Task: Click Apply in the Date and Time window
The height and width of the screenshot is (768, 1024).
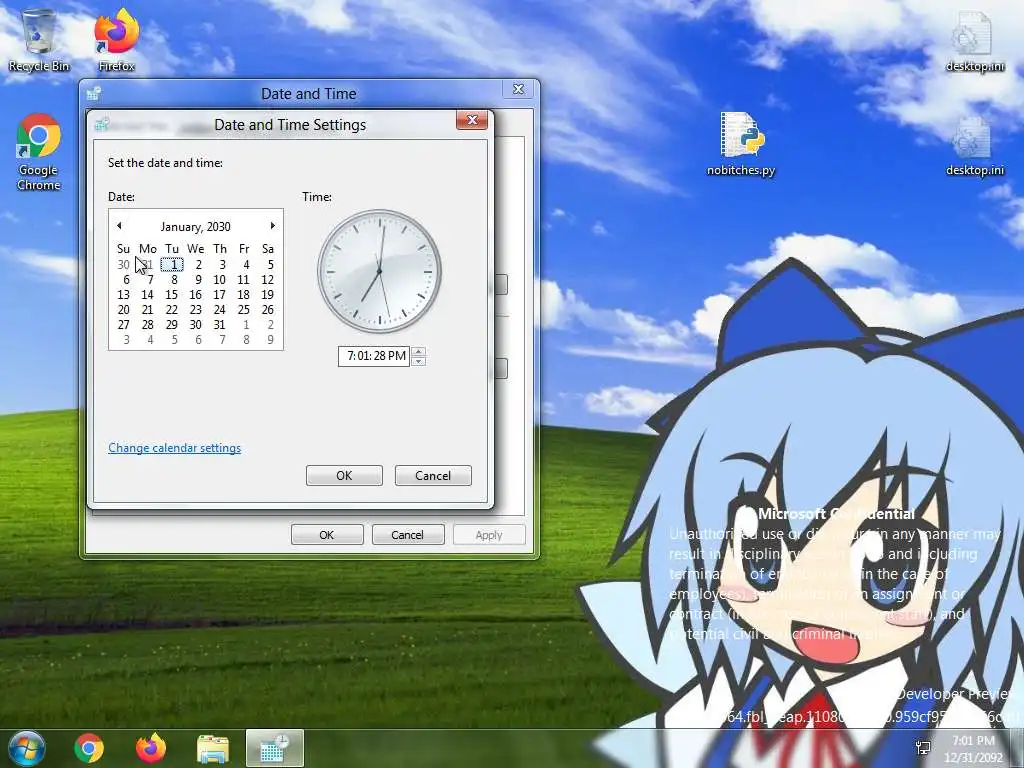Action: pyautogui.click(x=489, y=535)
